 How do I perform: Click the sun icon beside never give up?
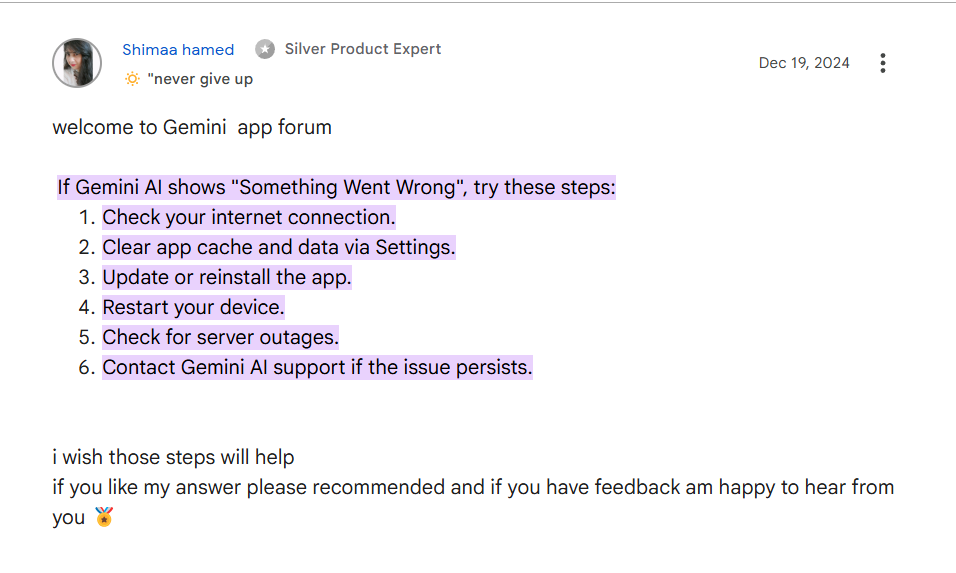[x=132, y=79]
